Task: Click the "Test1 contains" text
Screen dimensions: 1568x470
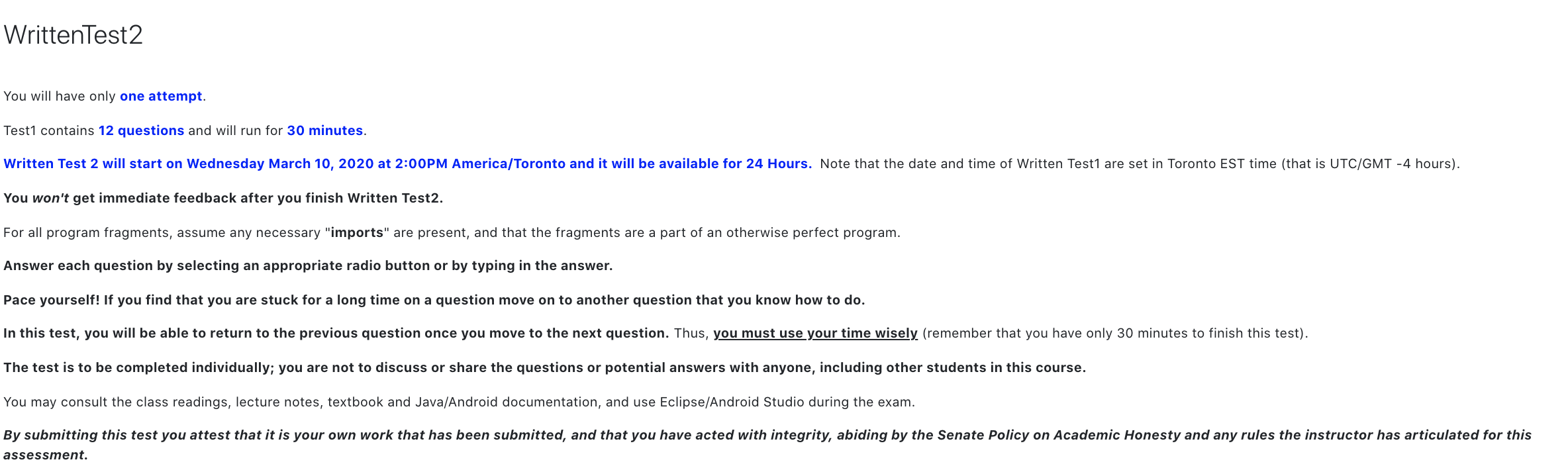Action: coord(49,130)
